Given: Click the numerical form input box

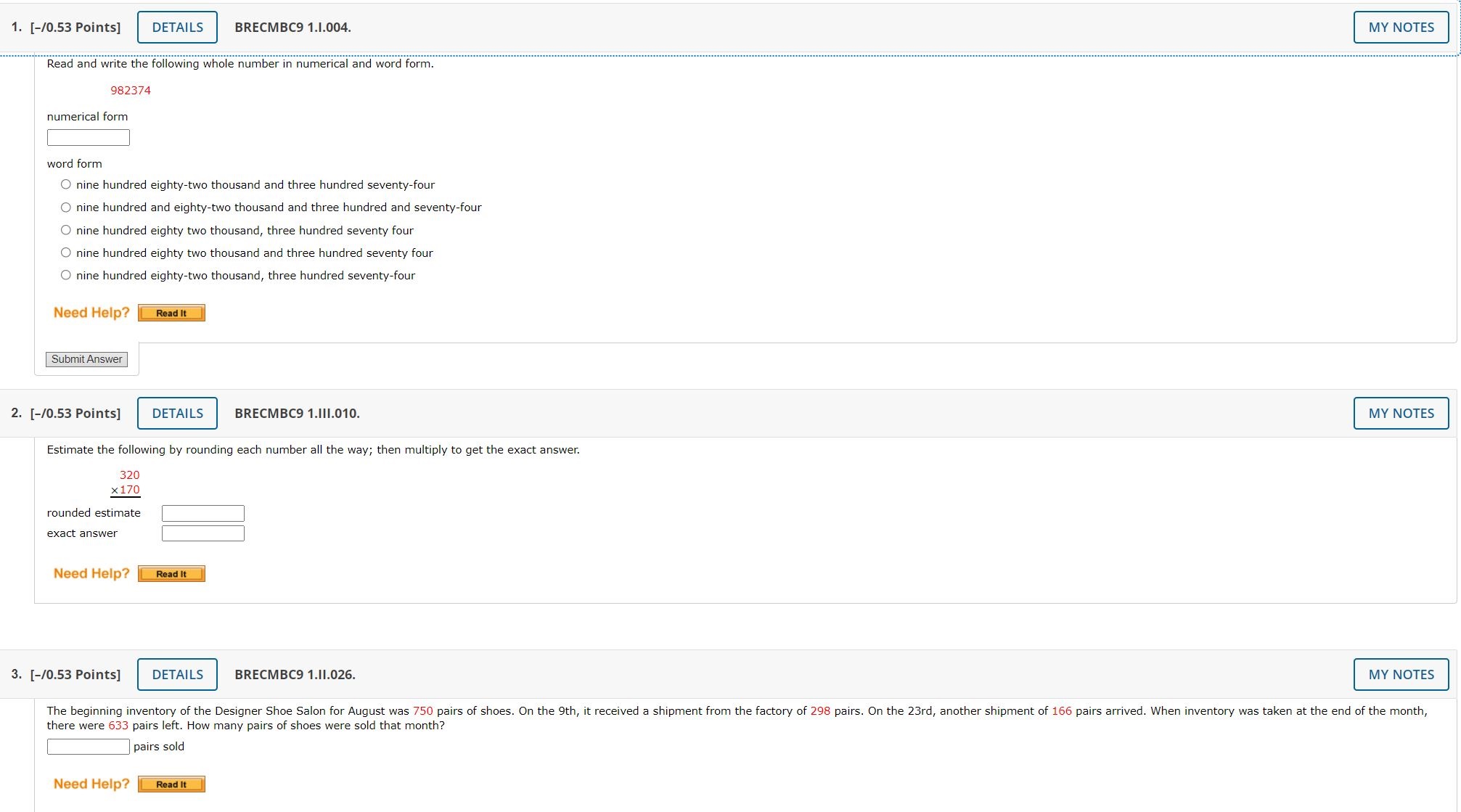Looking at the screenshot, I should [89, 138].
